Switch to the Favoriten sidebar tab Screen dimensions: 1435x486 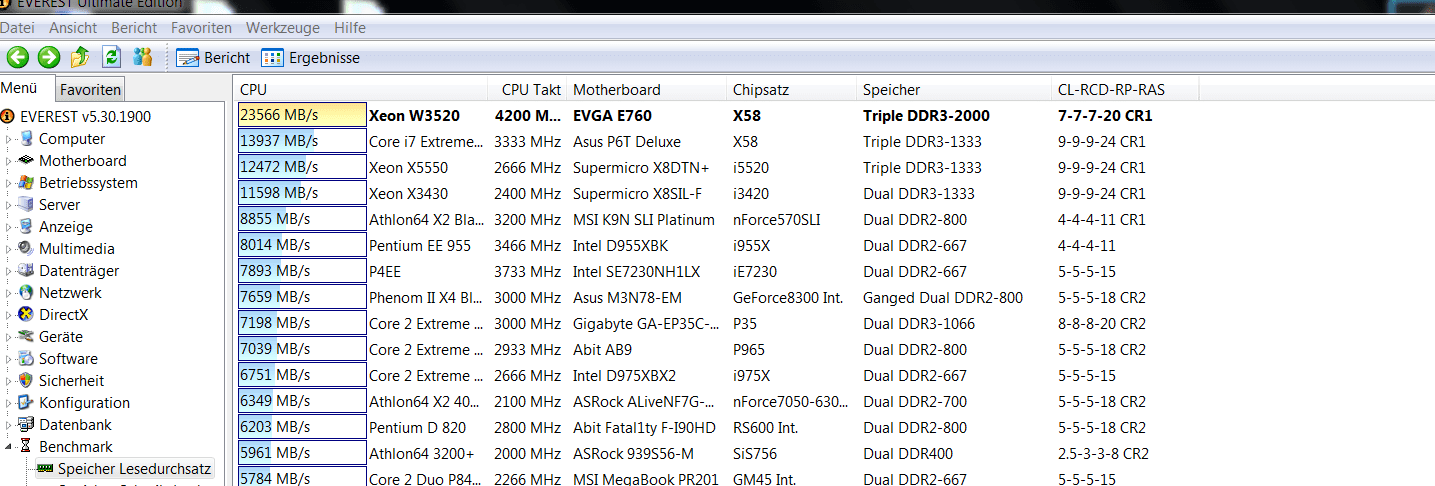click(90, 89)
